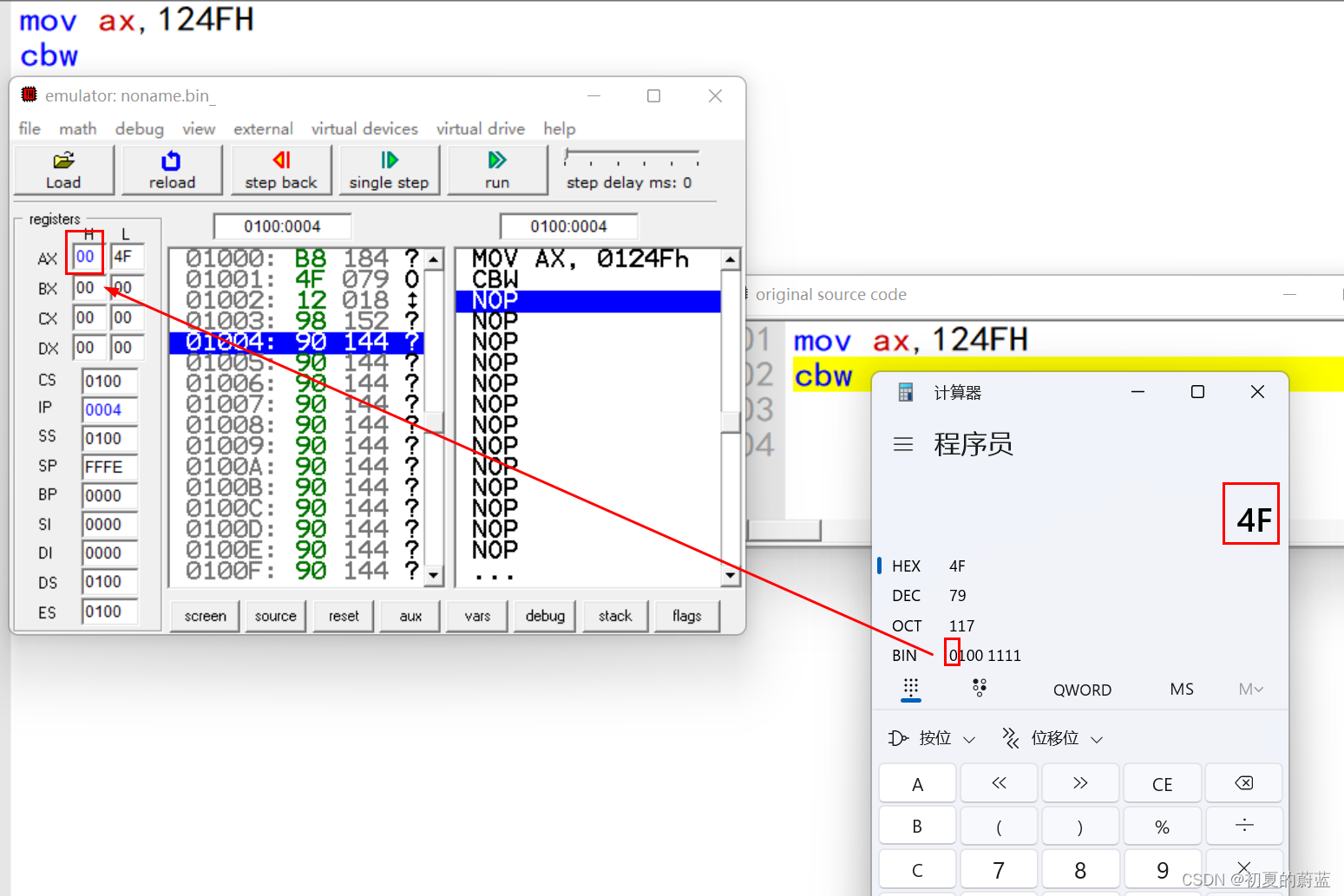This screenshot has width=1344, height=896.
Task: Open the vars window button
Action: point(477,616)
